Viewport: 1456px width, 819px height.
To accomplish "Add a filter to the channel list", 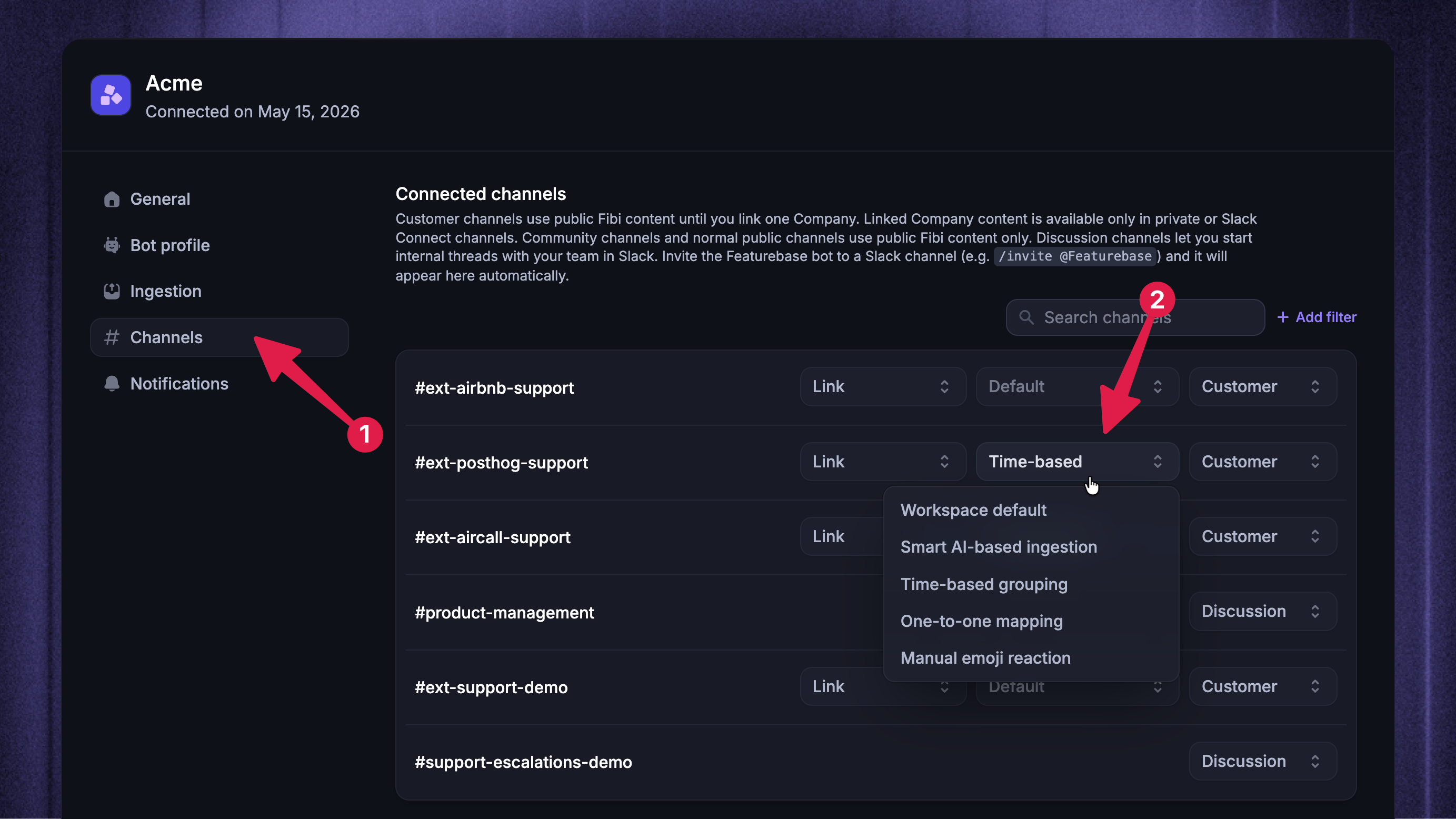I will [x=1317, y=317].
